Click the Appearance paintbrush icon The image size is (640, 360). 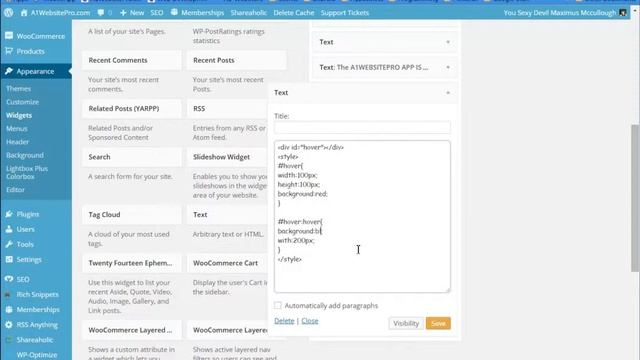click(x=9, y=71)
